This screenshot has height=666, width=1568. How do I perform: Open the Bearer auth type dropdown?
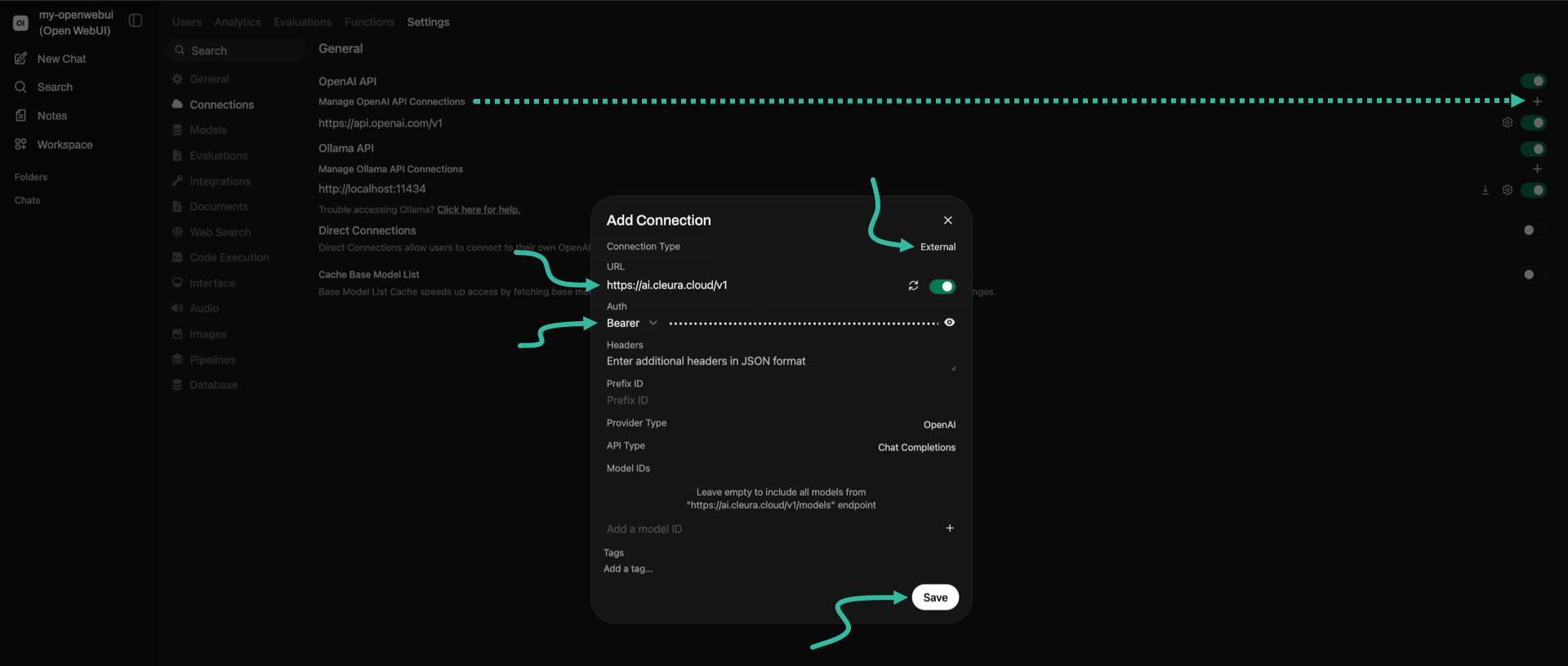pyautogui.click(x=632, y=323)
